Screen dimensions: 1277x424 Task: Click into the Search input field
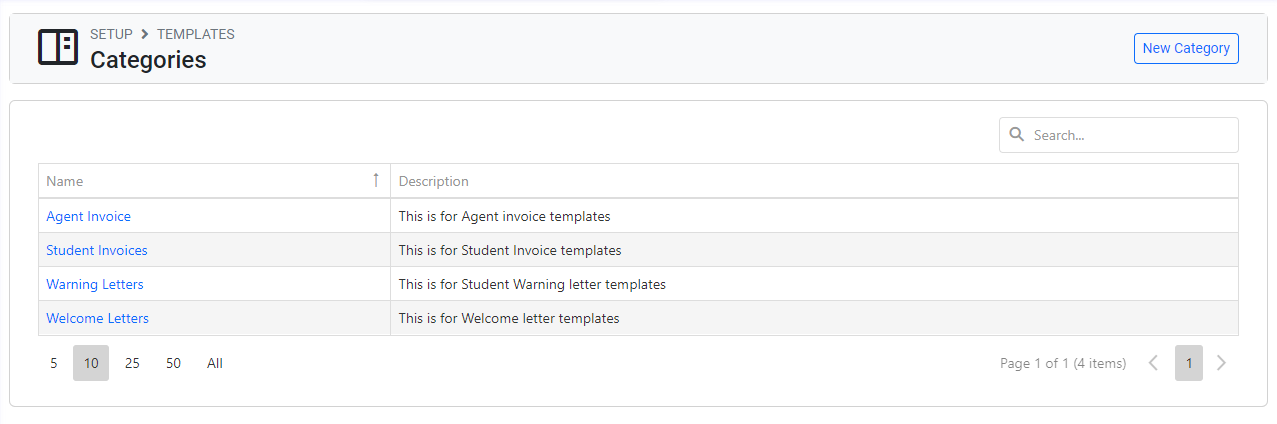click(x=1130, y=135)
